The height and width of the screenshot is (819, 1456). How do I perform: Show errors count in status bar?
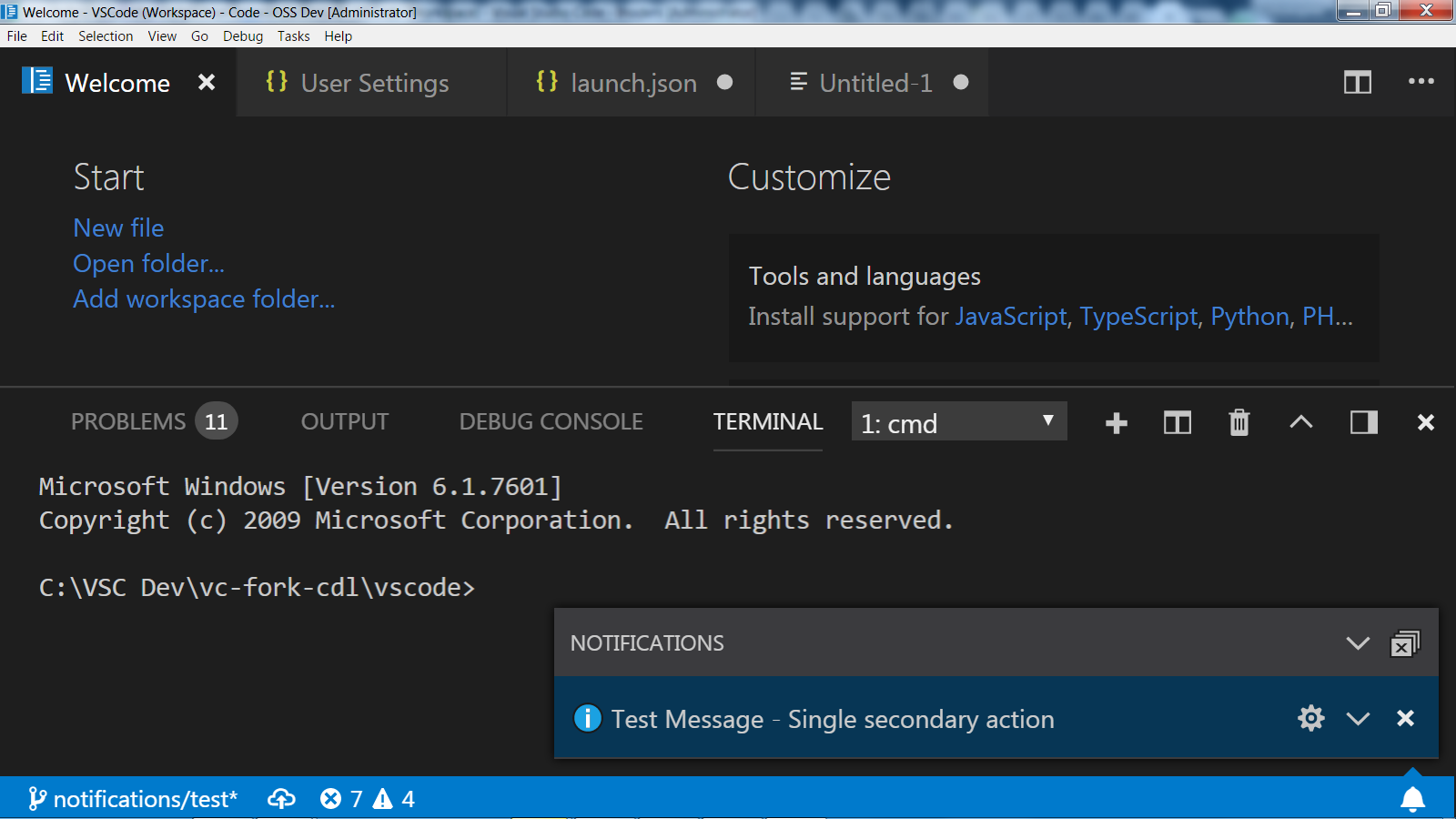341,799
